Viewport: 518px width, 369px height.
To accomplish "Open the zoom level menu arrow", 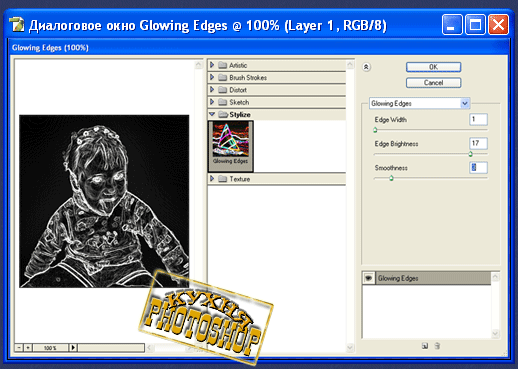I will pyautogui.click(x=73, y=348).
